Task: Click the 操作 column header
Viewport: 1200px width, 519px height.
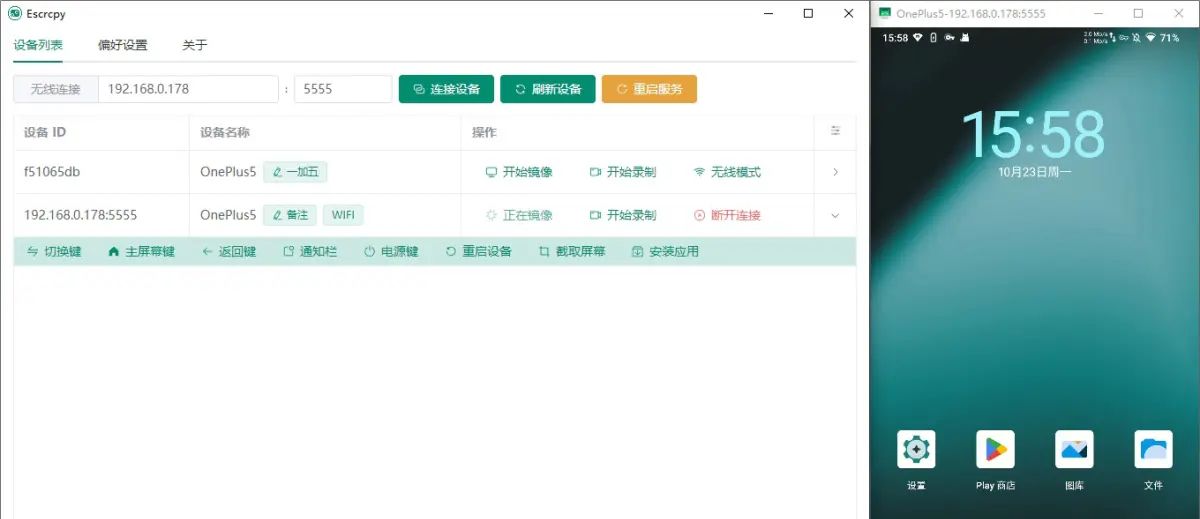Action: point(484,132)
